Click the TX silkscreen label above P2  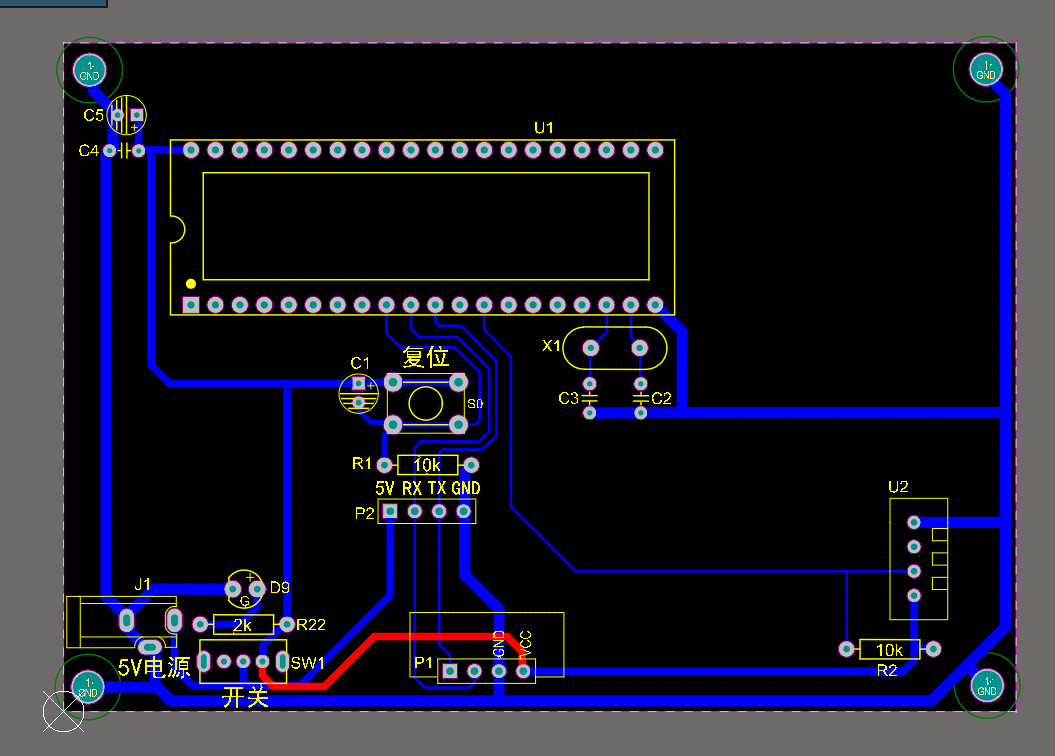pyautogui.click(x=437, y=488)
